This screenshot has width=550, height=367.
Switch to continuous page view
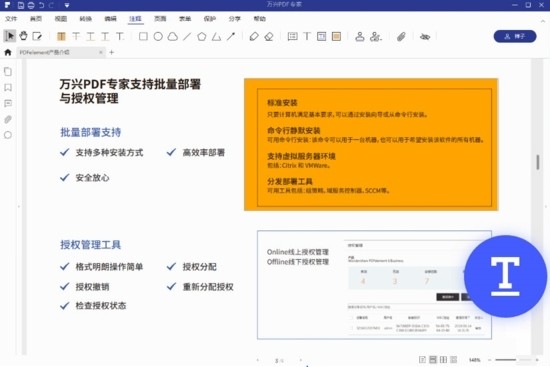pyautogui.click(x=433, y=360)
